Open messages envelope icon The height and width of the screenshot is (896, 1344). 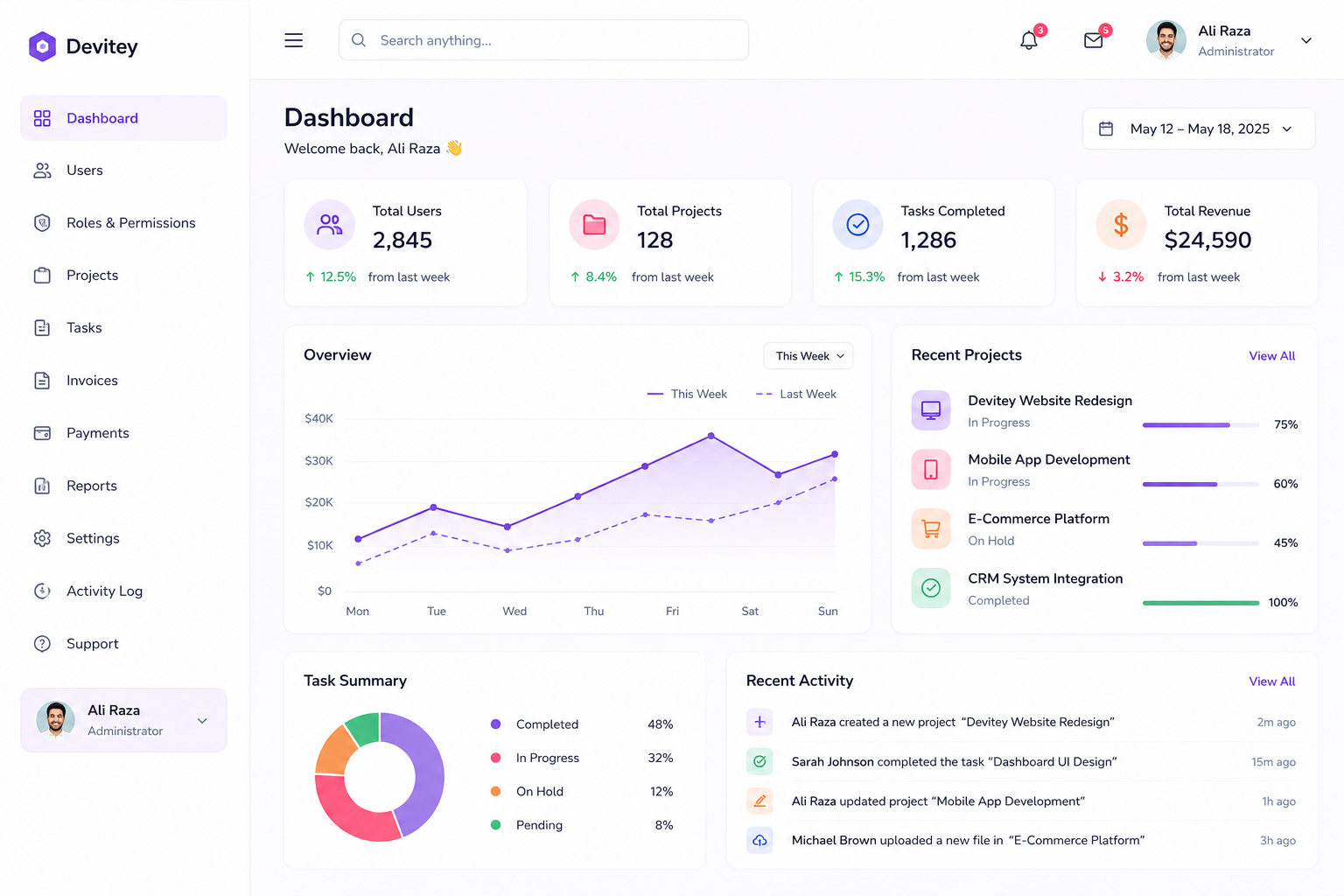pos(1094,40)
